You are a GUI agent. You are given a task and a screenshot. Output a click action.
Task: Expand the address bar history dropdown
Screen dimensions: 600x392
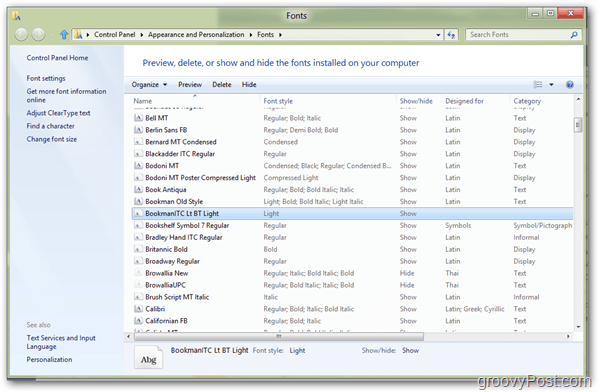(438, 35)
